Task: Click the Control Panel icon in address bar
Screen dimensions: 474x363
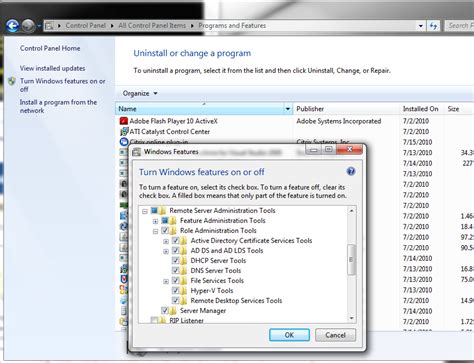Action: click(49, 26)
